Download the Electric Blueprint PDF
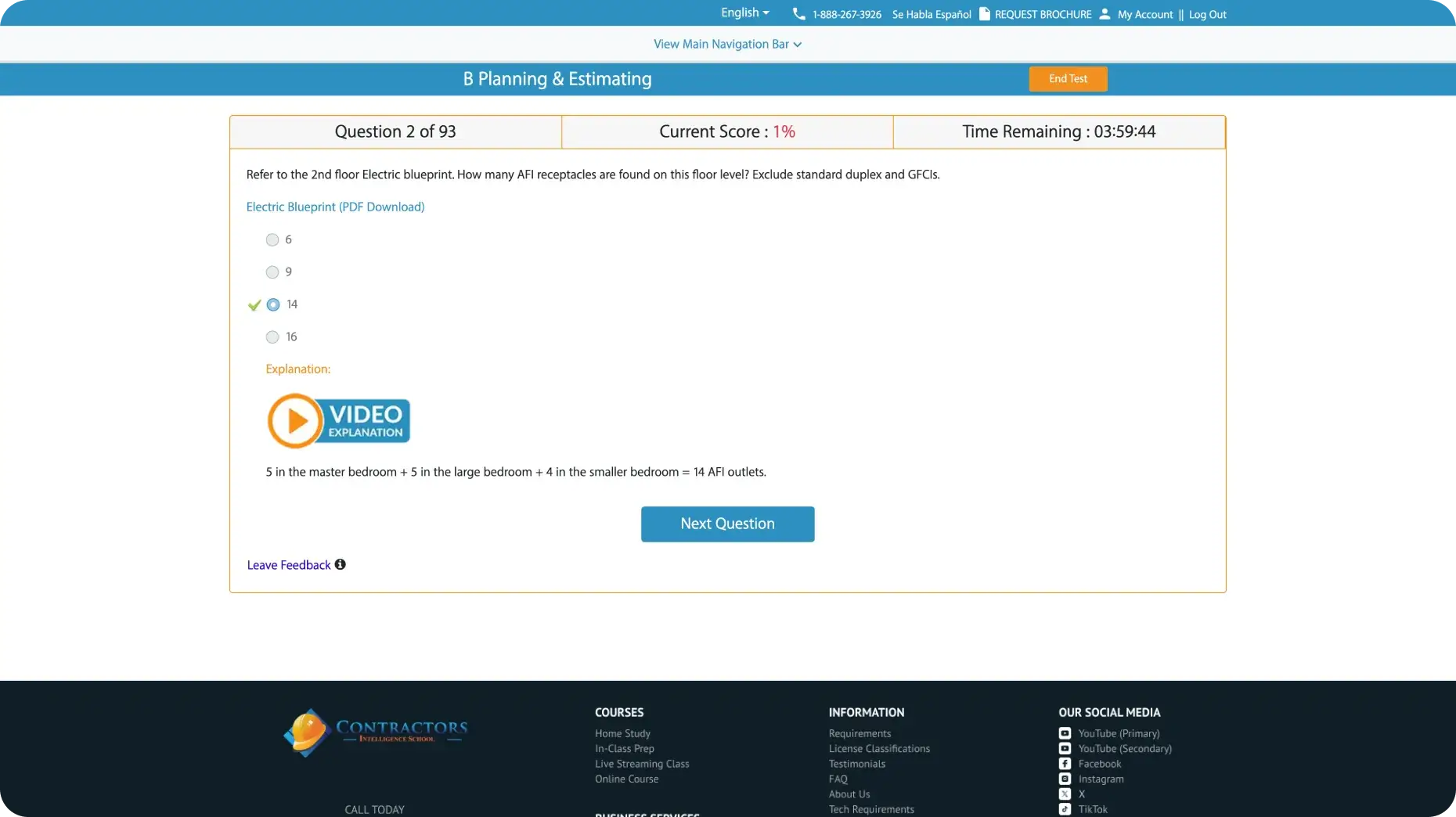 coord(335,207)
